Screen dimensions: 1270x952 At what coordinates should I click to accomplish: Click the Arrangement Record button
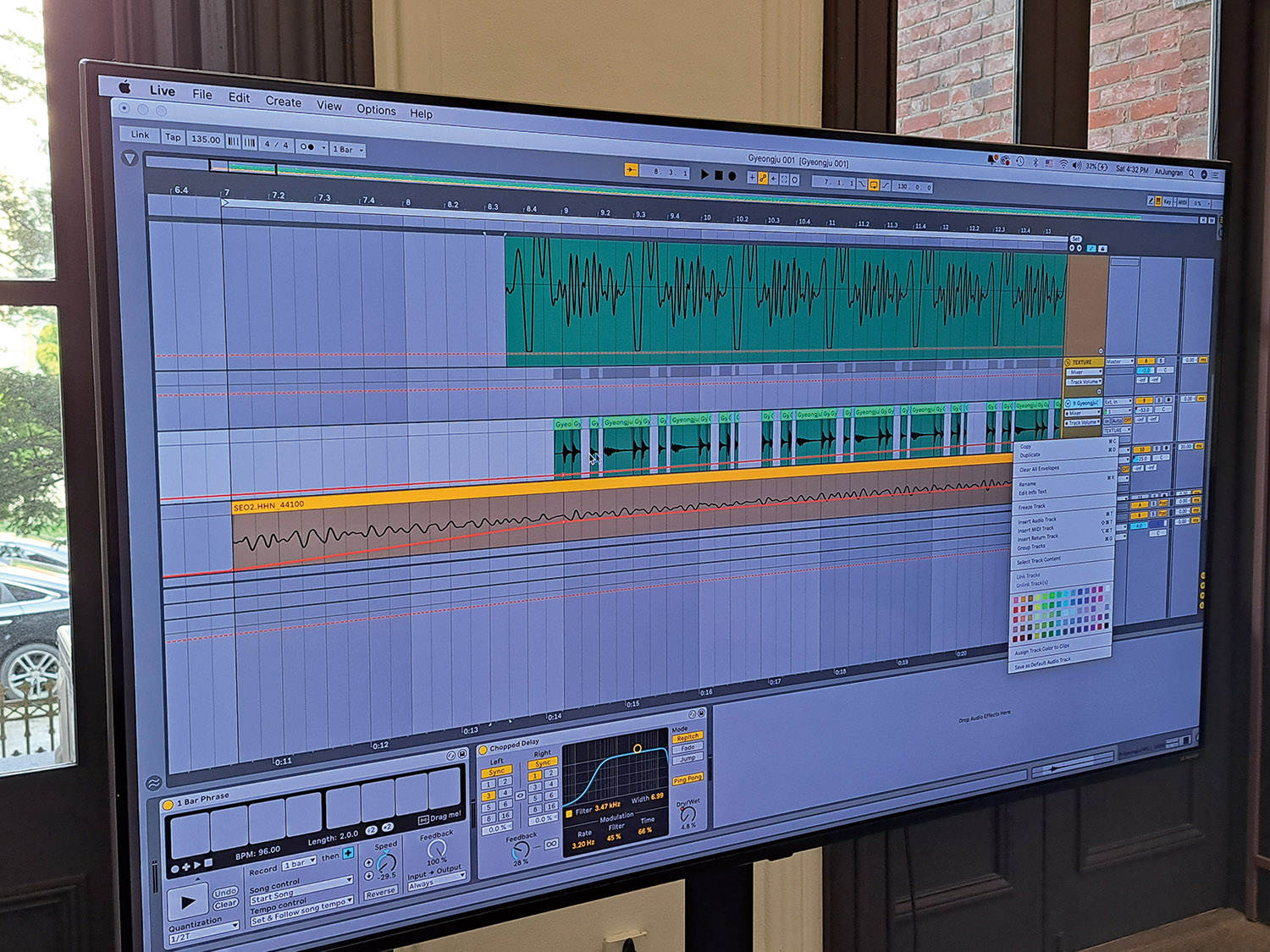[x=732, y=176]
